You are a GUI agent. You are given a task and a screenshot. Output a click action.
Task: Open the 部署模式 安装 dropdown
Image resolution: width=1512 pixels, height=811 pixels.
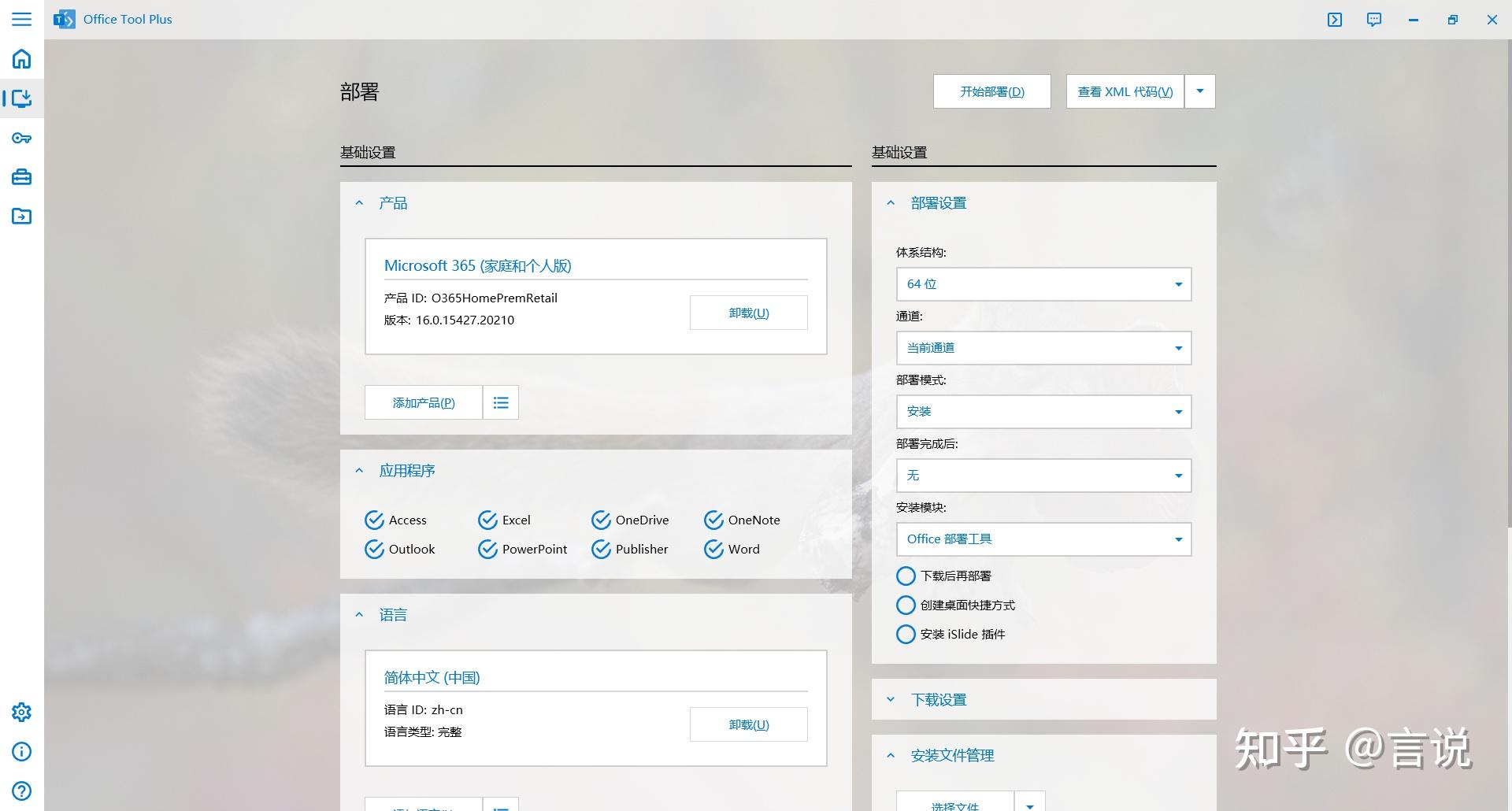pyautogui.click(x=1043, y=412)
